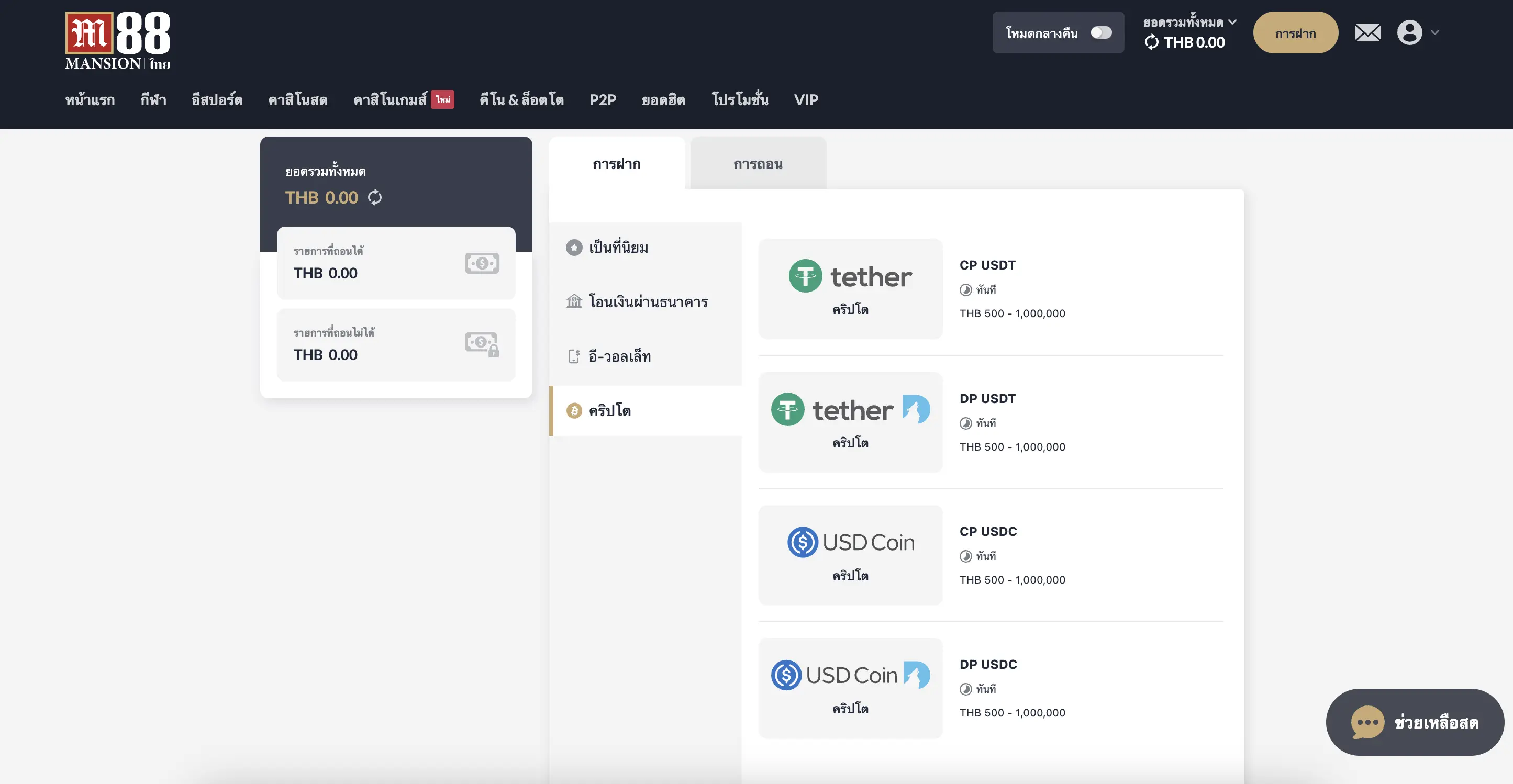The image size is (1513, 784).
Task: Click the user profile avatar icon
Action: pos(1409,32)
